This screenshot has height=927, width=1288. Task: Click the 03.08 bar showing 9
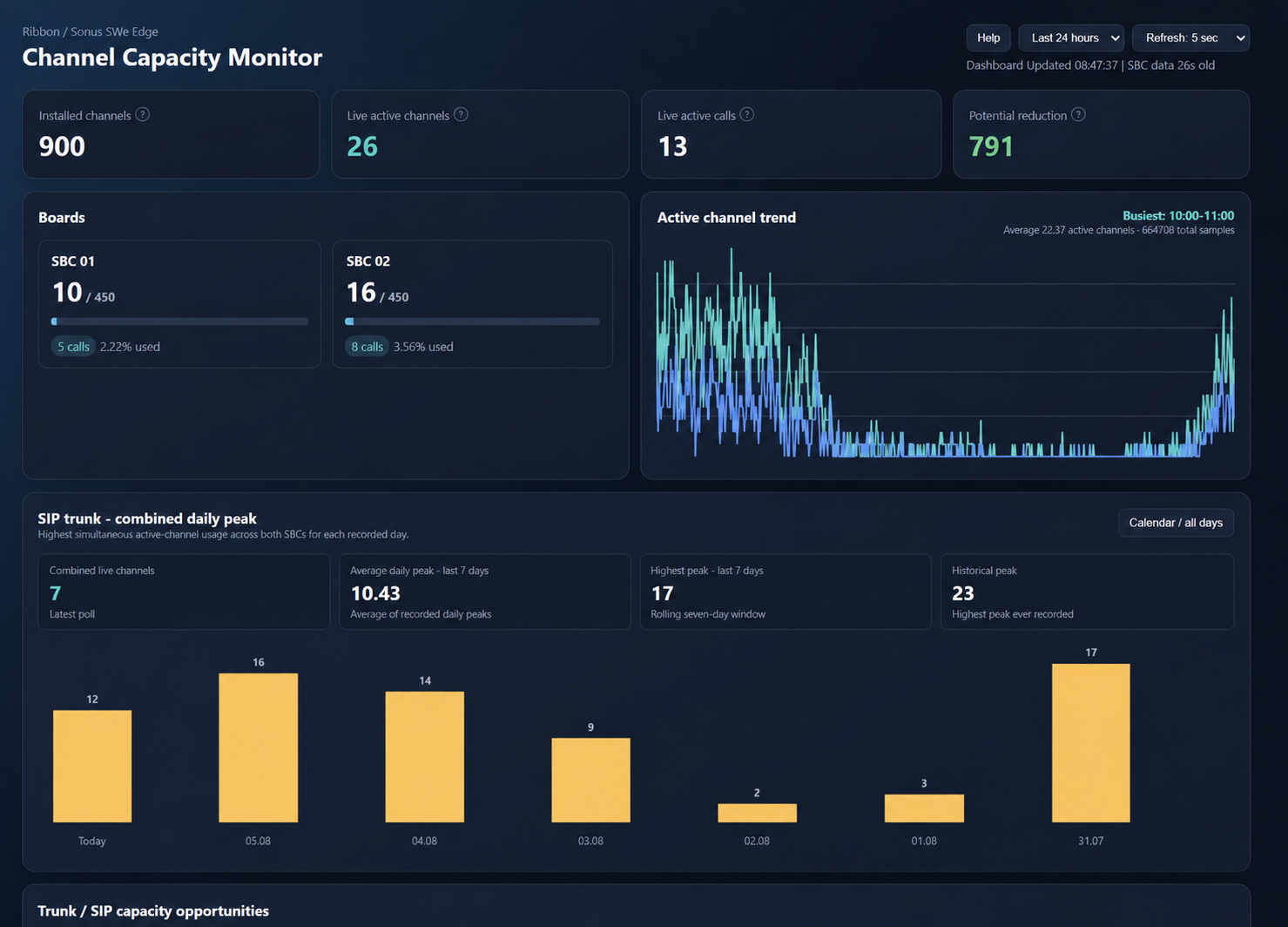click(x=590, y=780)
